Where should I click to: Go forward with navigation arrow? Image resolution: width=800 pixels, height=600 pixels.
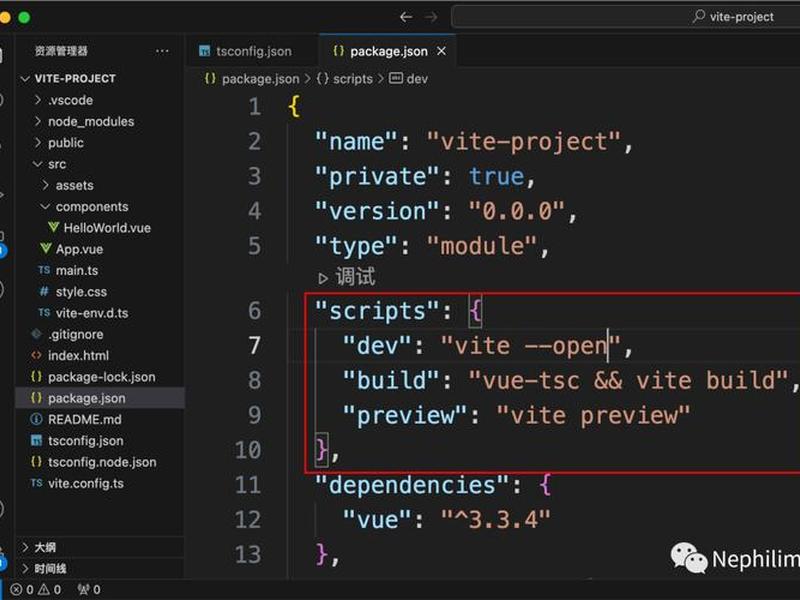(431, 17)
